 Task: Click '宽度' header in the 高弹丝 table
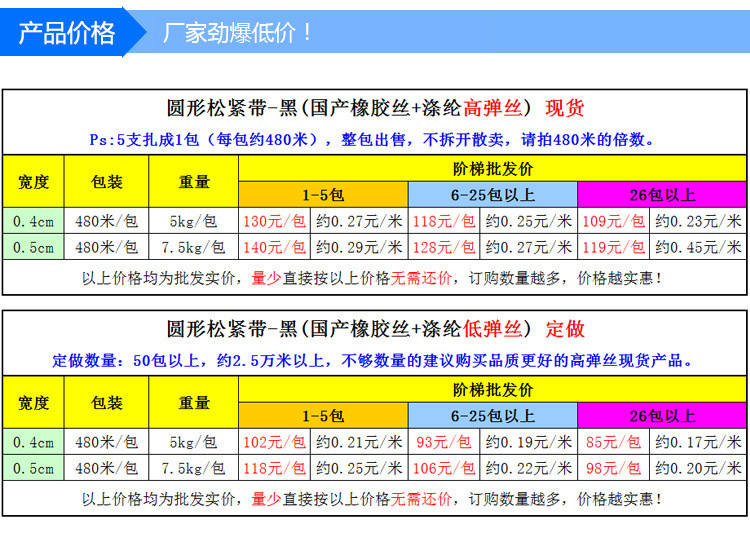33,182
